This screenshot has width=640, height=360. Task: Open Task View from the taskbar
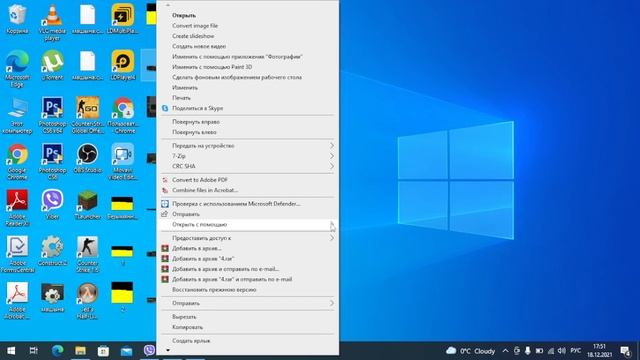click(33, 351)
